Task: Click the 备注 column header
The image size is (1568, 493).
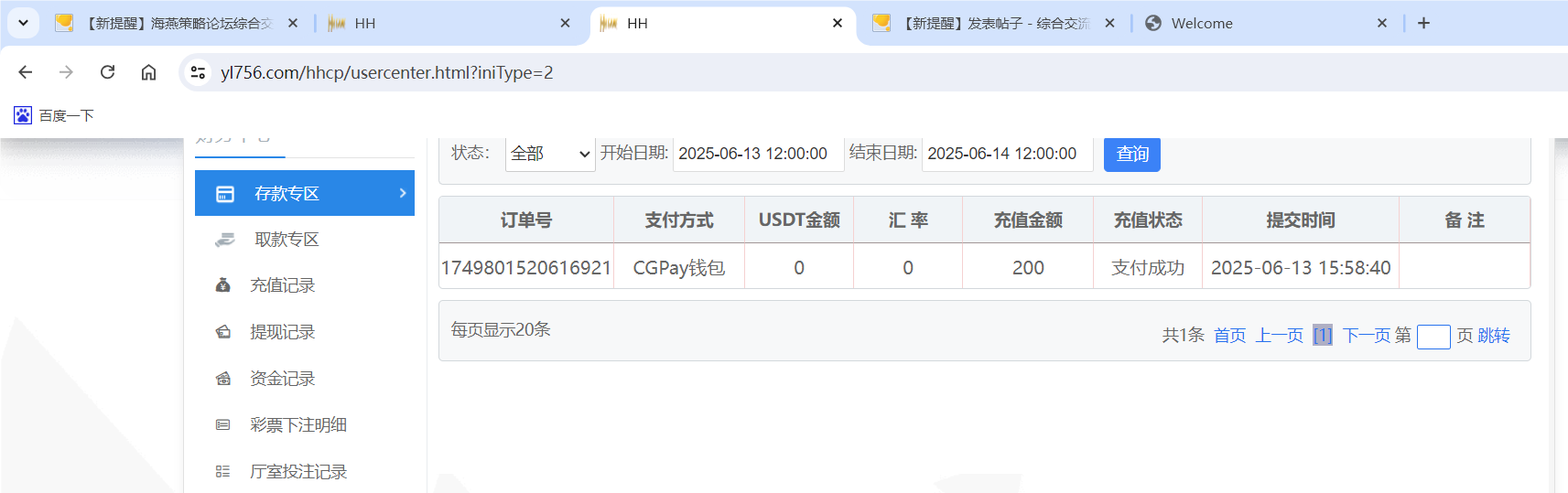Action: pyautogui.click(x=1465, y=220)
